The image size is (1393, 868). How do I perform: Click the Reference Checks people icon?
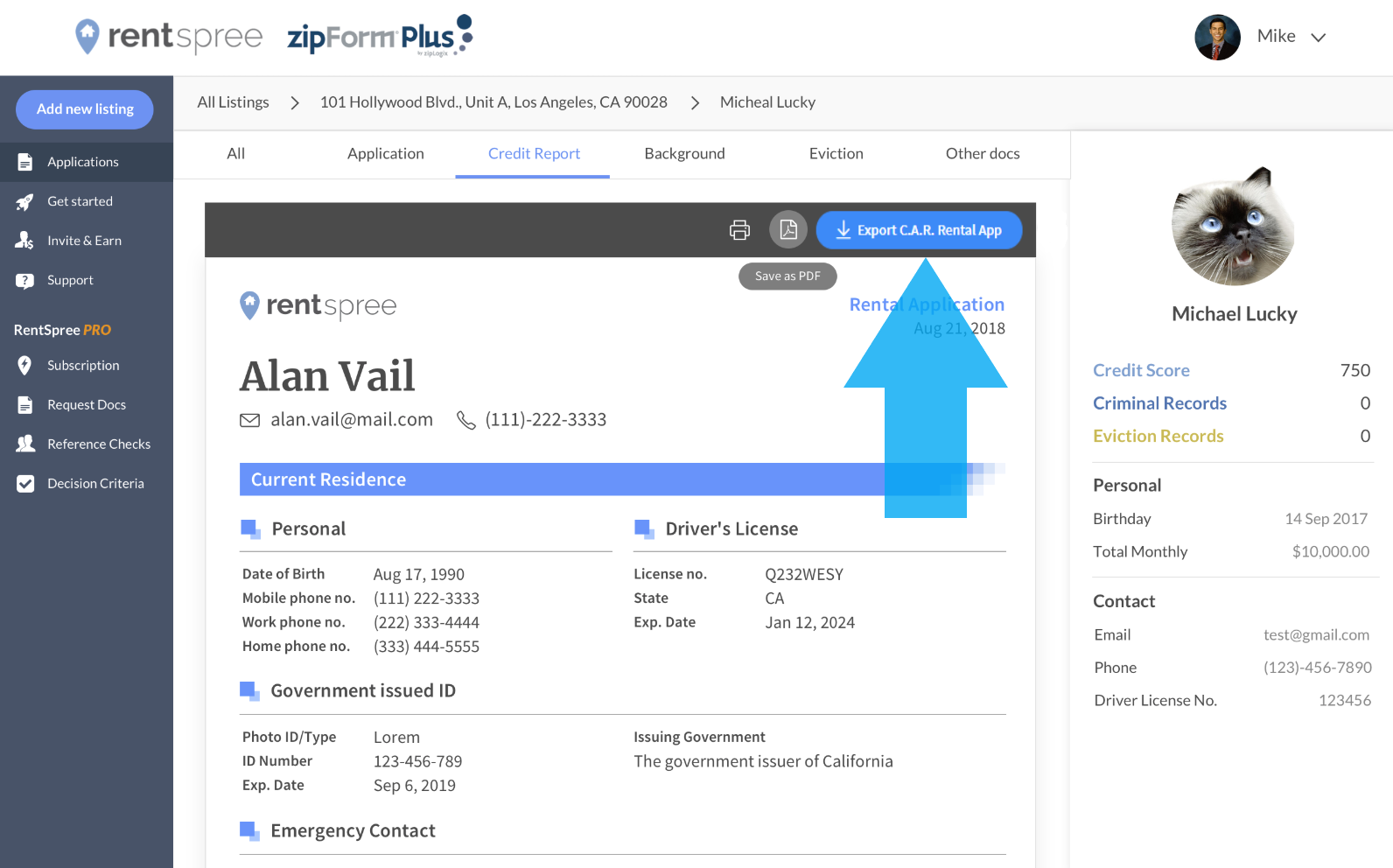(25, 444)
